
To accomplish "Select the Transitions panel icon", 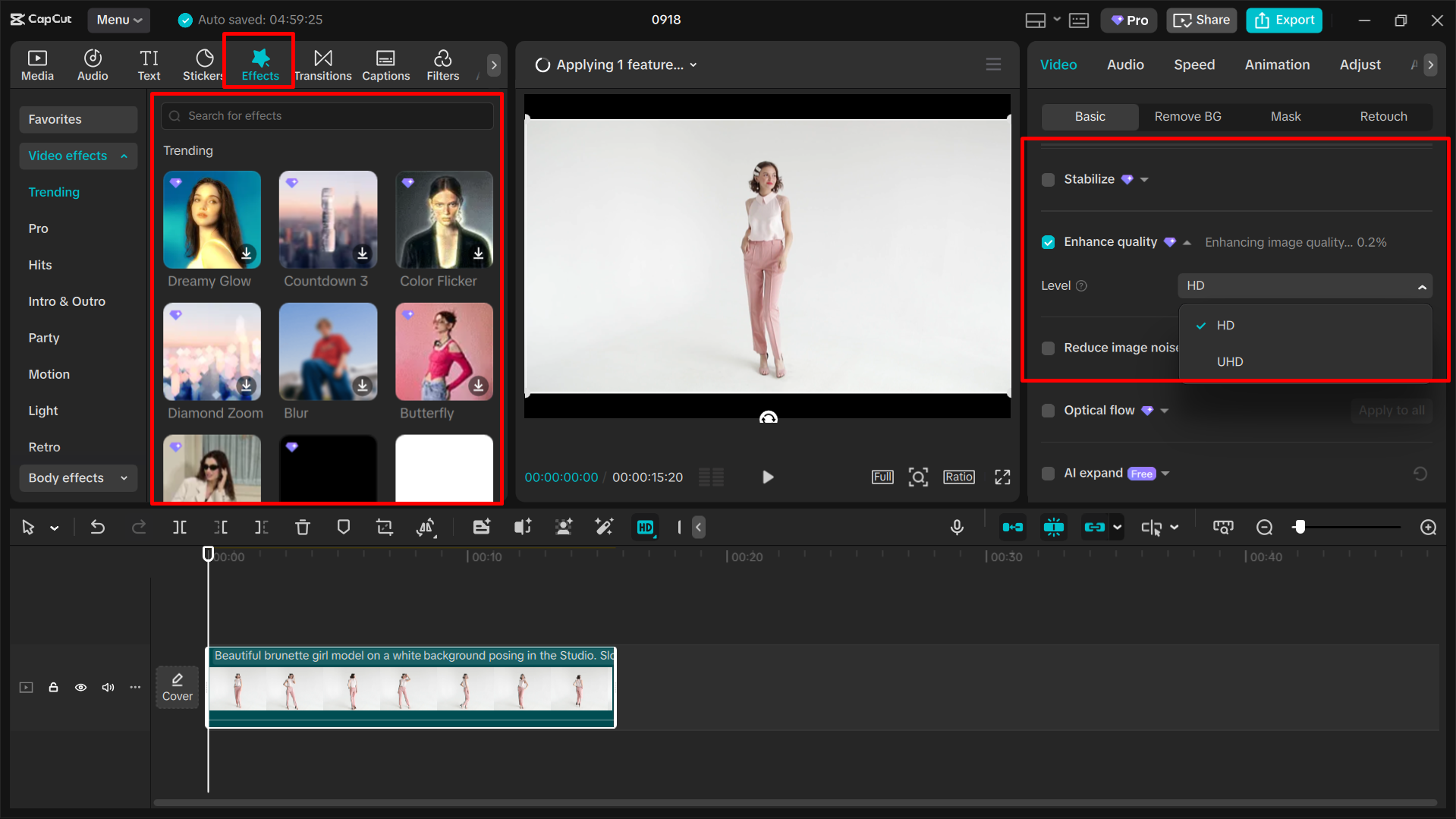I will coord(323,64).
